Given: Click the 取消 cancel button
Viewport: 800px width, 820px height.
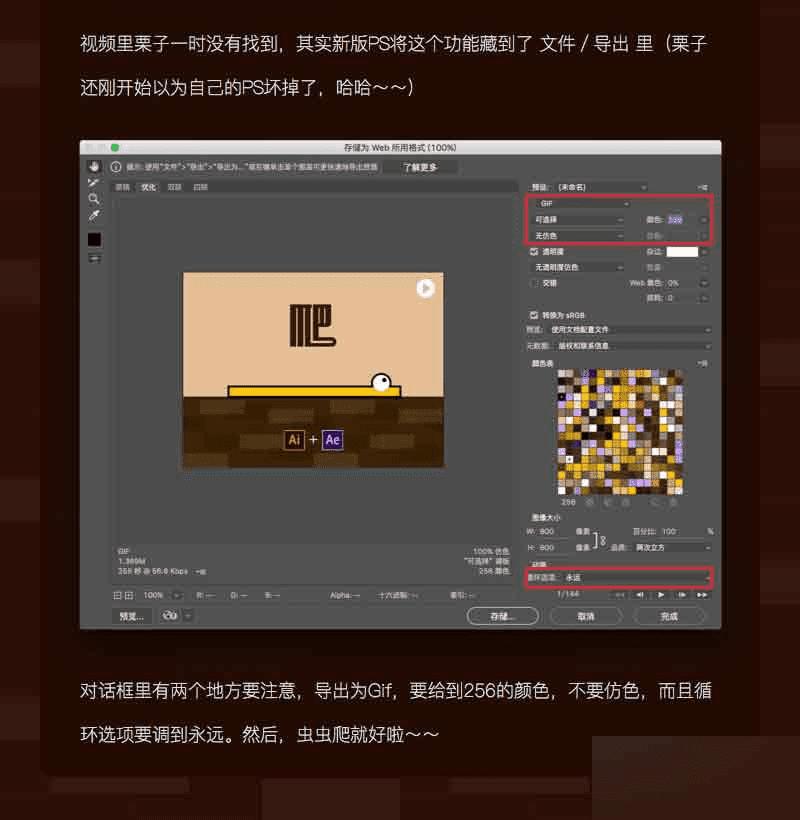Looking at the screenshot, I should pos(586,616).
